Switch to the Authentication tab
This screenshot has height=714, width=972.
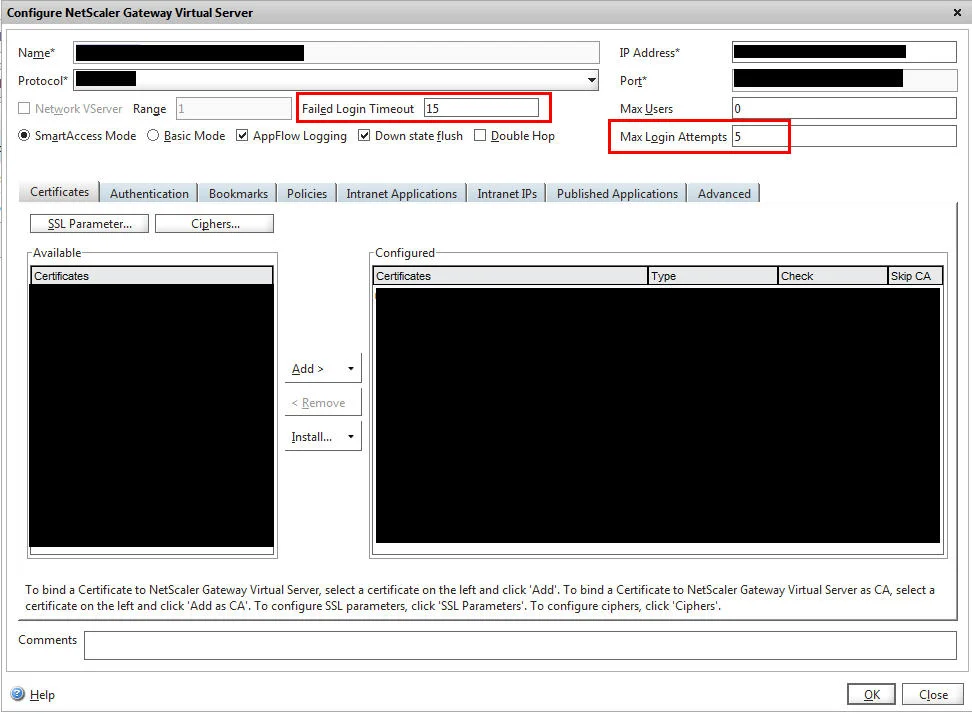[x=149, y=193]
